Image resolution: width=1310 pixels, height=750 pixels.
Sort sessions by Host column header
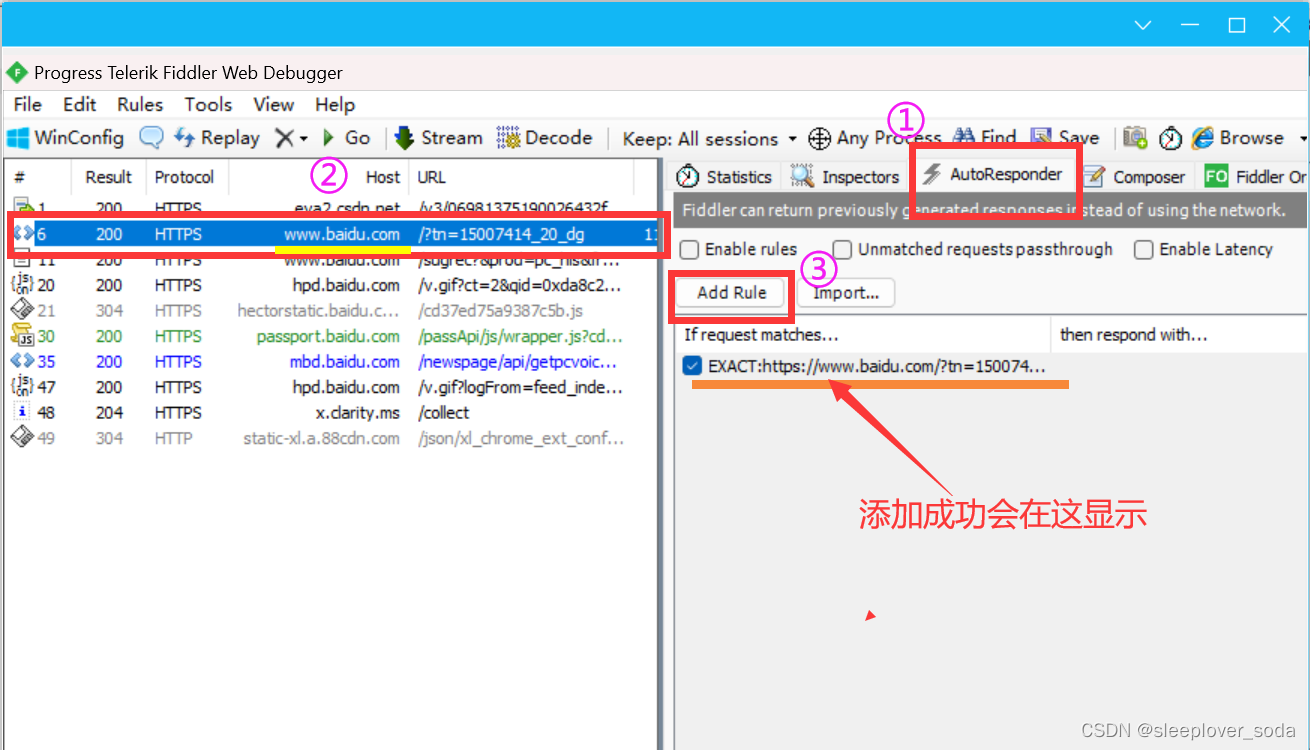pos(319,177)
